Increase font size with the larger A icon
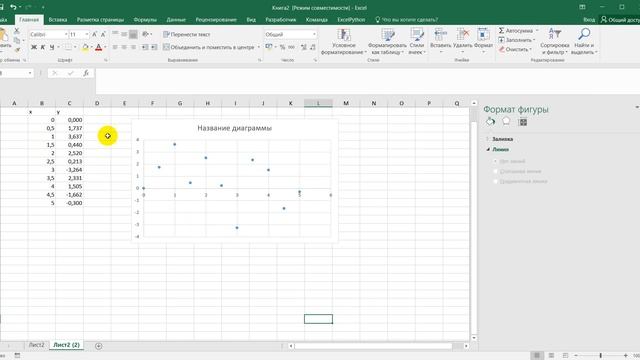 pos(95,35)
